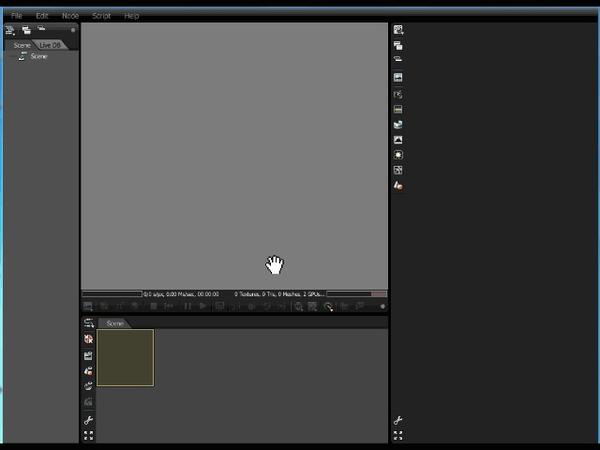Stop the render with the square button
The width and height of the screenshot is (600, 450).
point(153,307)
